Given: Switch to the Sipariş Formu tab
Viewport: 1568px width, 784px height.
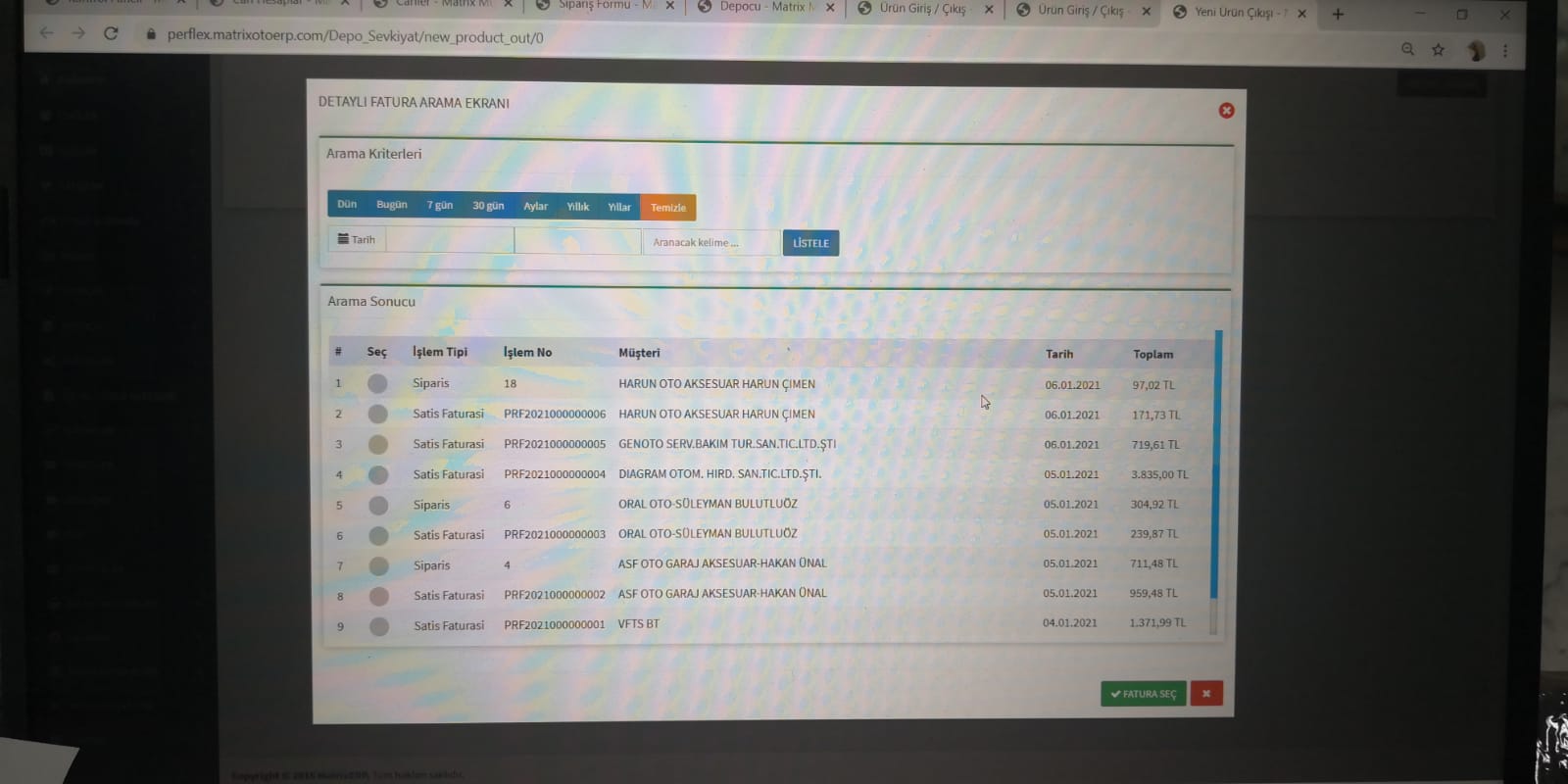Looking at the screenshot, I should [598, 6].
